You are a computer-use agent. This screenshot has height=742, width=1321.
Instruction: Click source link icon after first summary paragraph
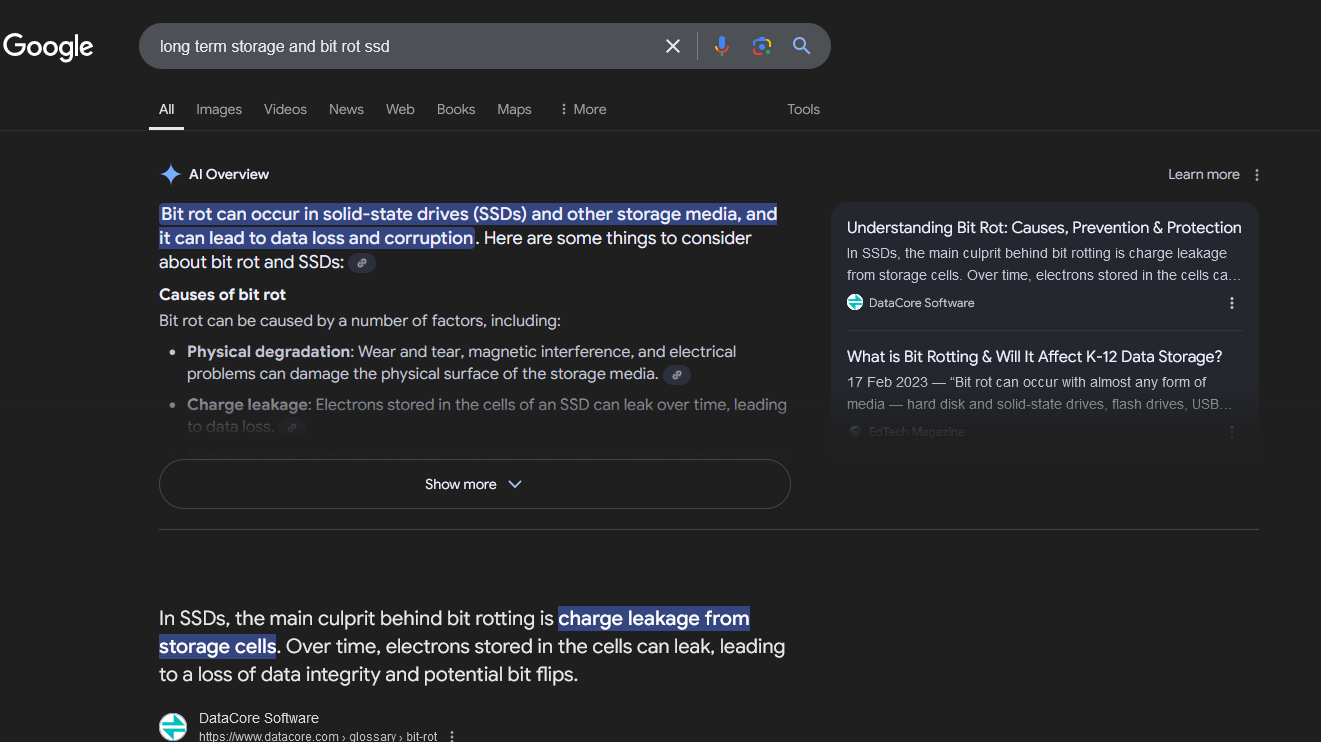[362, 263]
